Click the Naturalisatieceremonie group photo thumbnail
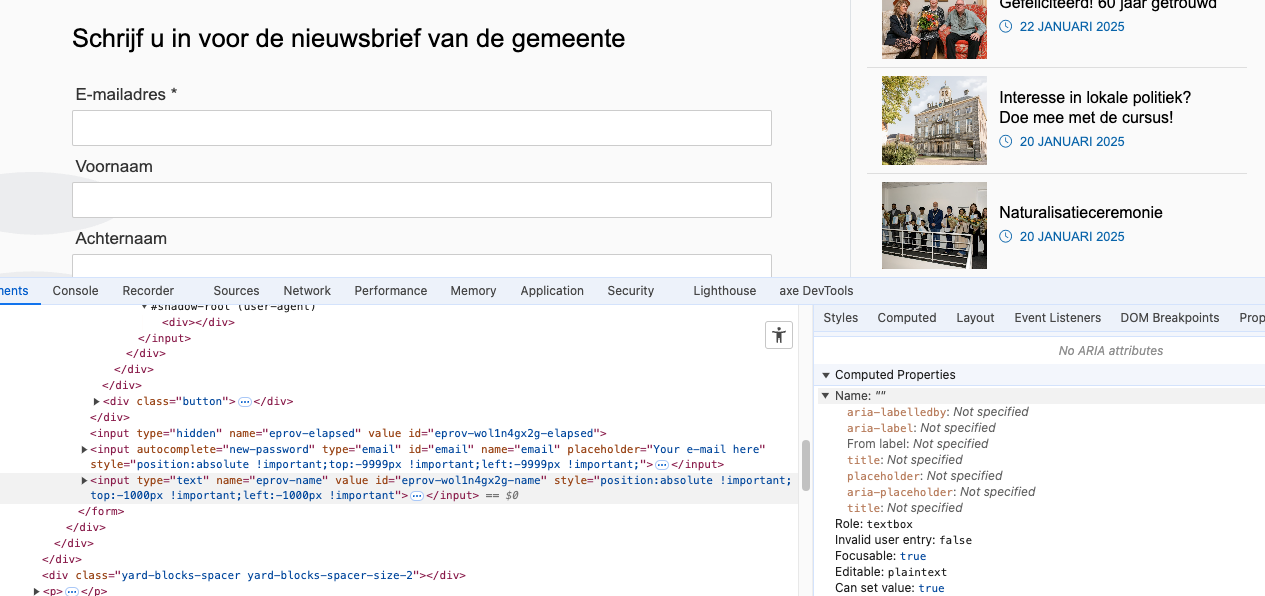This screenshot has width=1265, height=596. tap(934, 225)
